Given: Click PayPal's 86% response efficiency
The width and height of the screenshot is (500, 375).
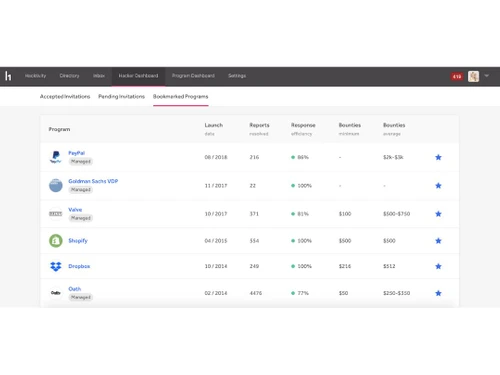Looking at the screenshot, I should point(300,157).
